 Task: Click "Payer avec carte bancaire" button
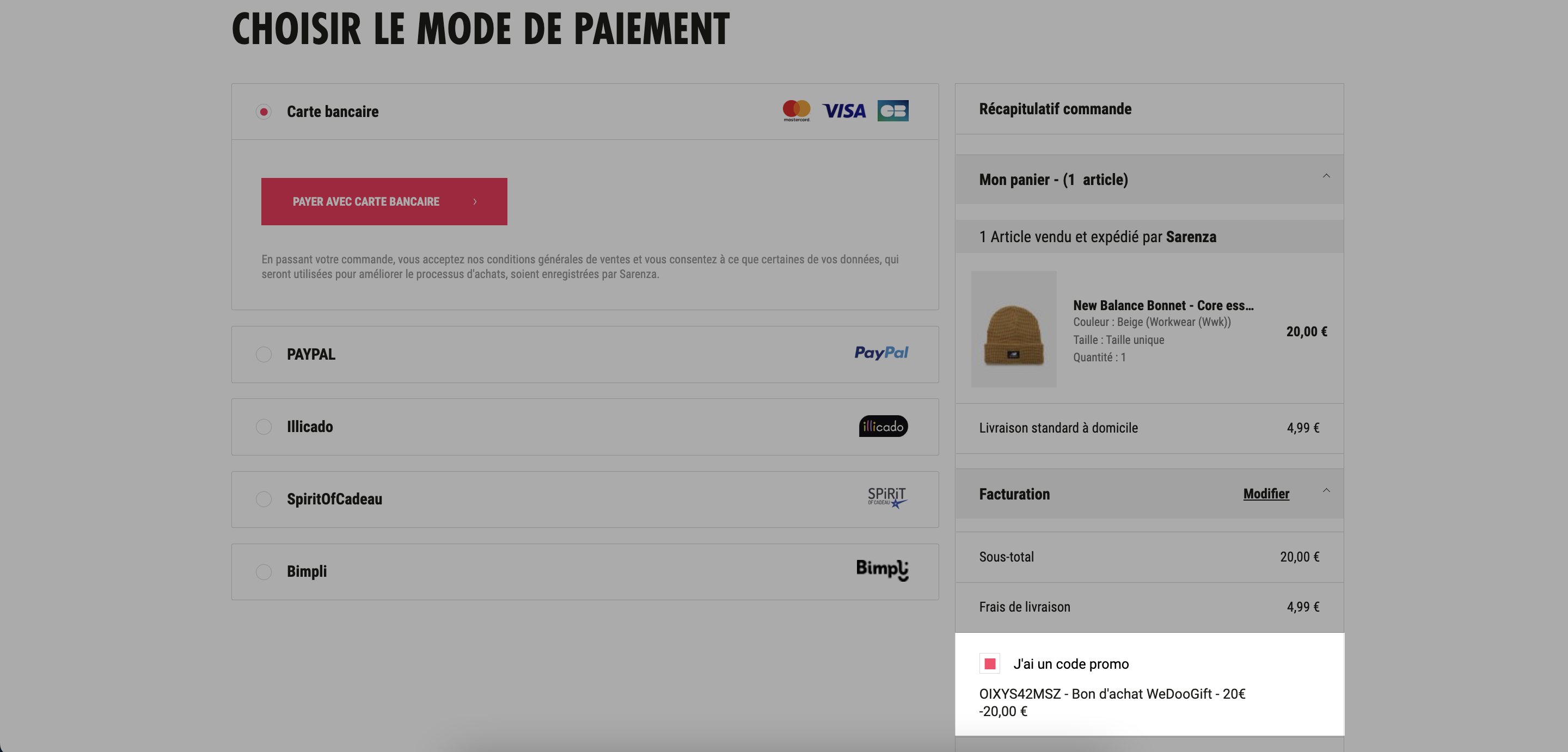click(384, 201)
